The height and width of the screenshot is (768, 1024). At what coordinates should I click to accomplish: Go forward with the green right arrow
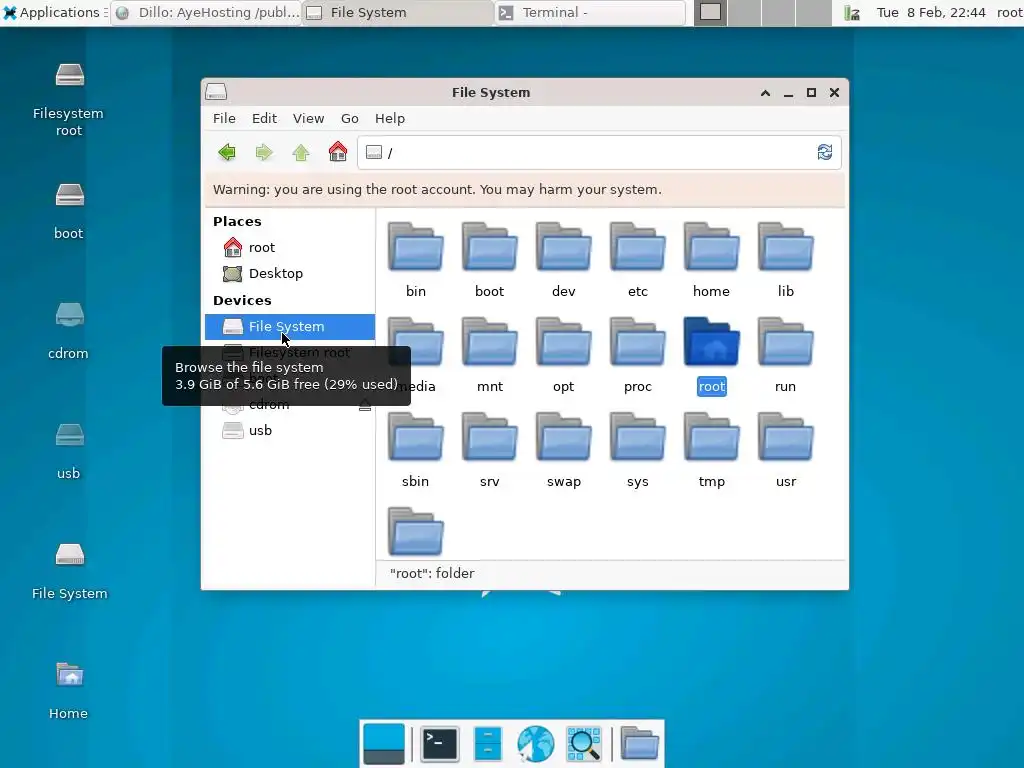264,153
